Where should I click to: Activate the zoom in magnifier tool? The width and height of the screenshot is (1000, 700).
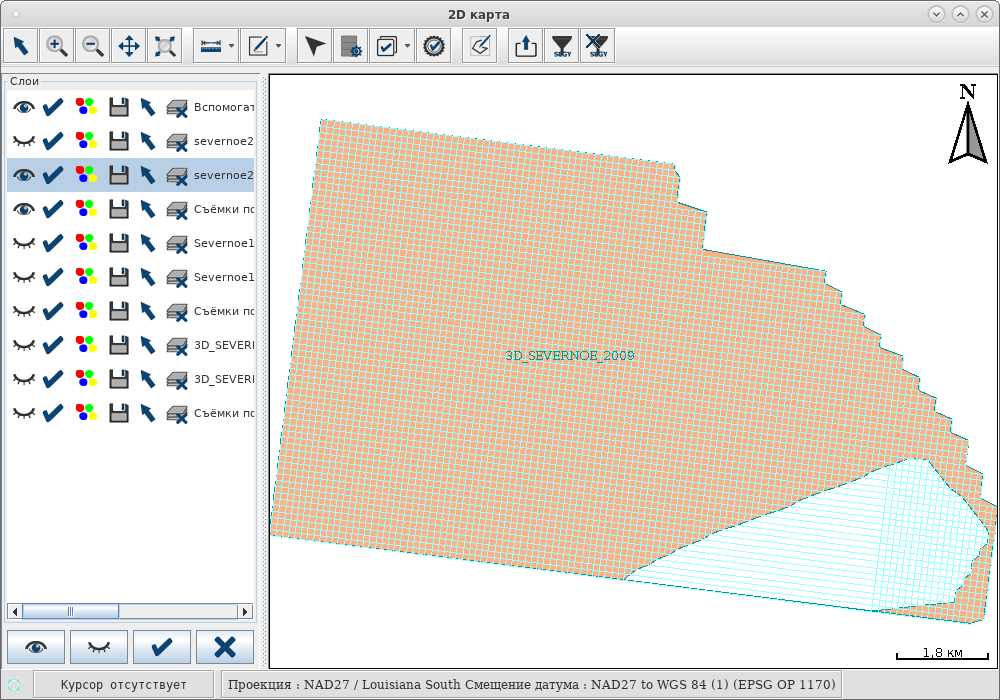click(x=57, y=46)
